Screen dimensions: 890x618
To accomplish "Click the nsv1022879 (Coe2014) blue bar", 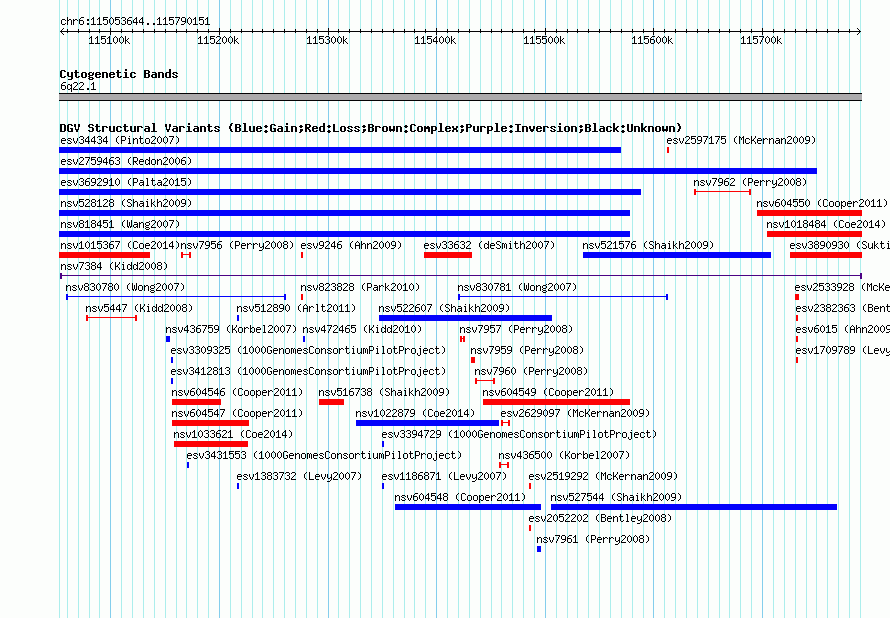I will [x=427, y=423].
